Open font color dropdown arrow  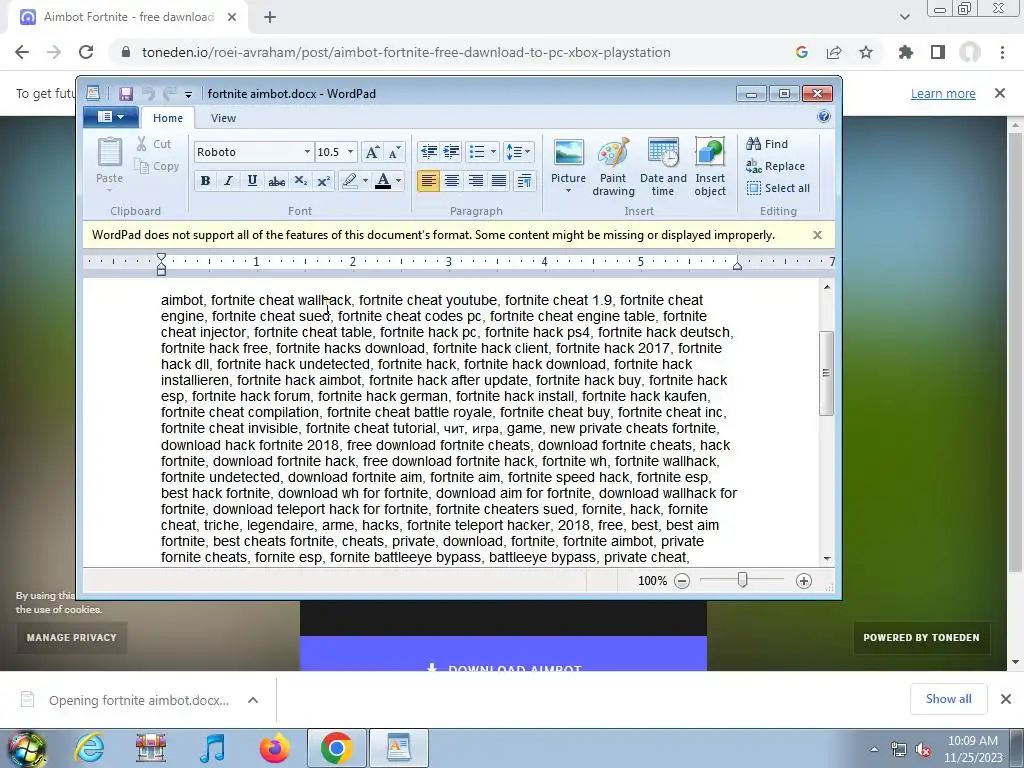[x=398, y=181]
